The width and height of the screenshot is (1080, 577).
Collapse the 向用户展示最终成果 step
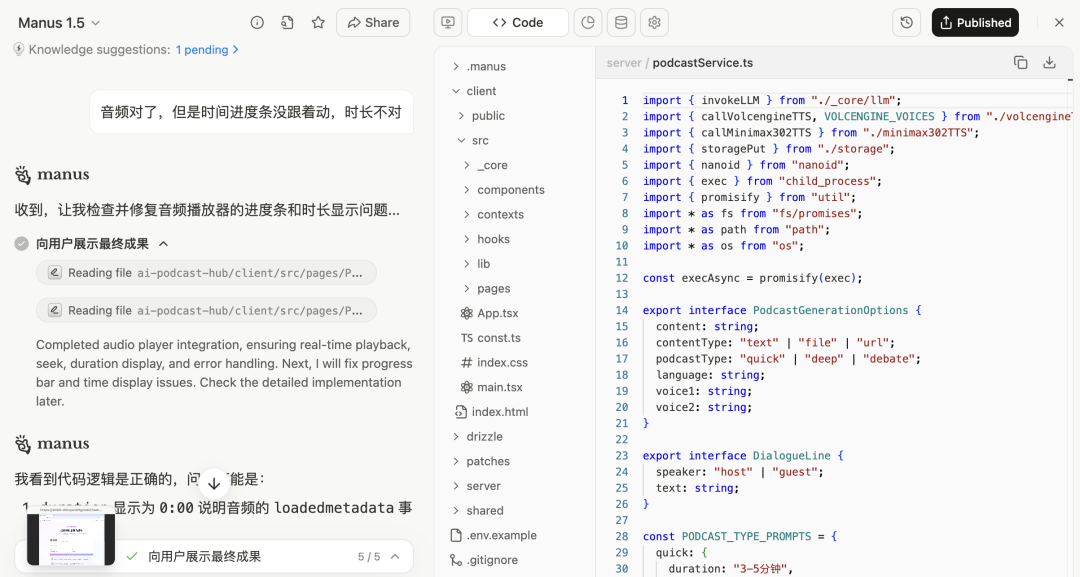(164, 243)
